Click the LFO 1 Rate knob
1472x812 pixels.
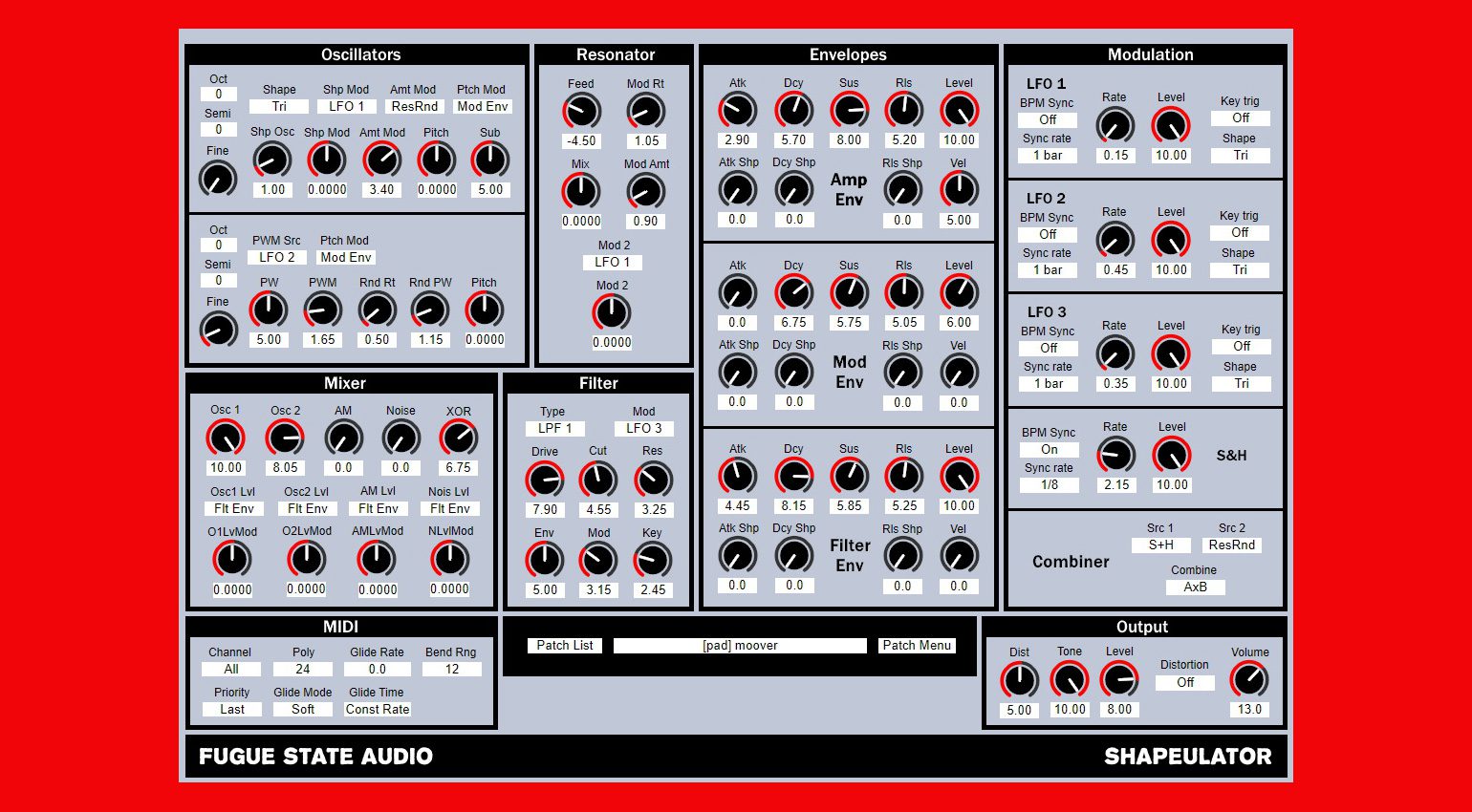pyautogui.click(x=1115, y=125)
